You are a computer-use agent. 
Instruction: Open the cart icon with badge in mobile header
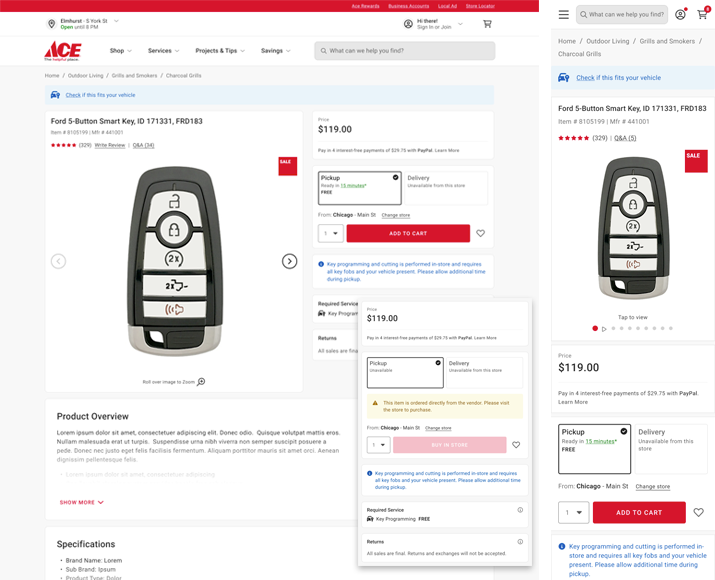click(x=703, y=14)
